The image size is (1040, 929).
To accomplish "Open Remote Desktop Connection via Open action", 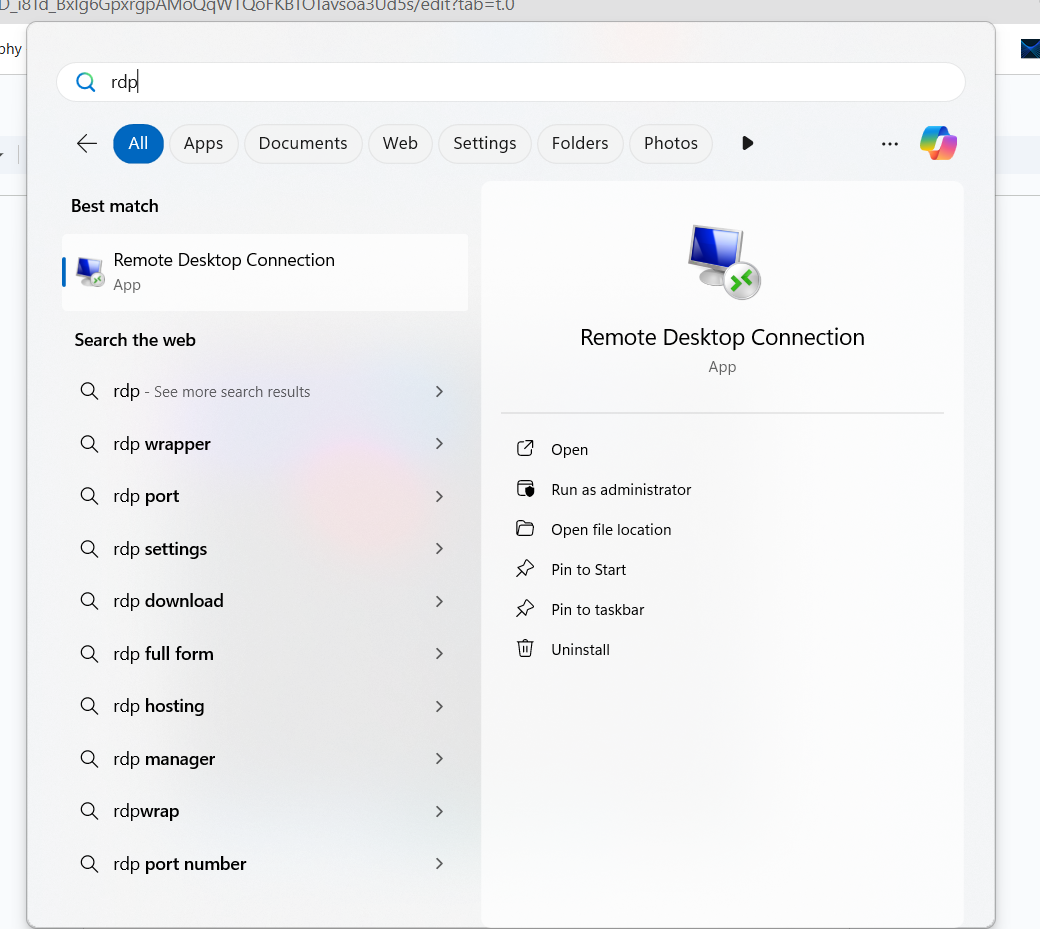I will (569, 449).
